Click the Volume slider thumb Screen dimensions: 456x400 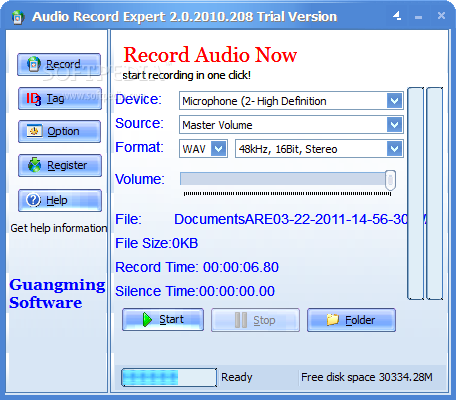(390, 180)
